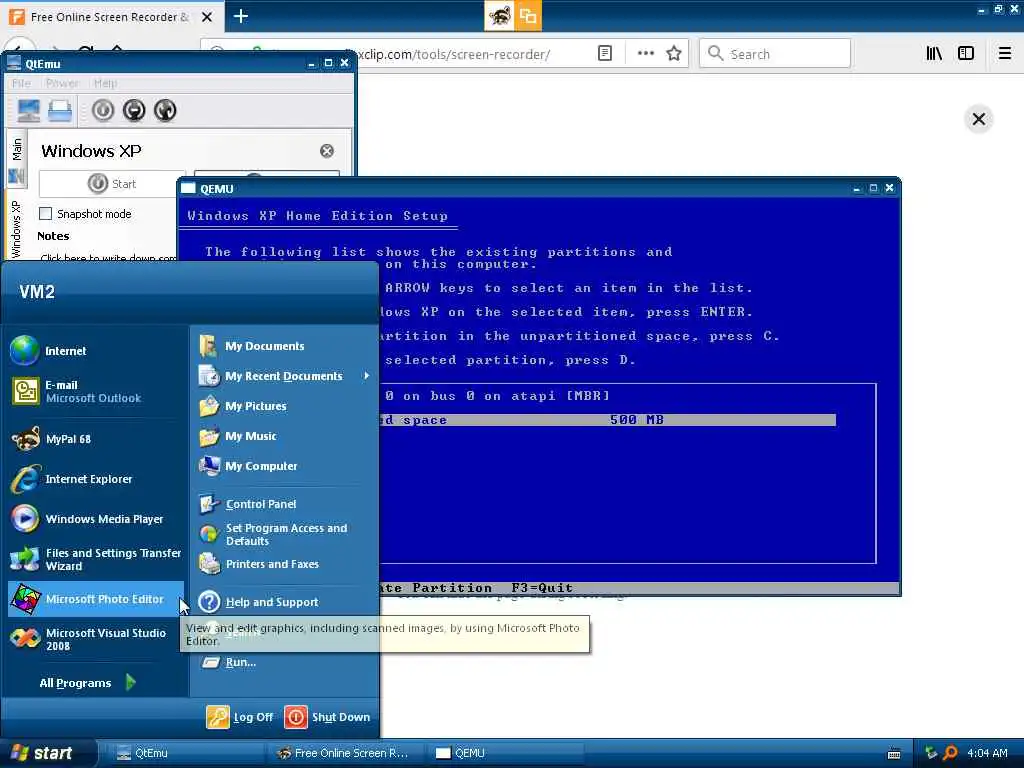
Task: Open the browser library icon
Action: coord(934,54)
